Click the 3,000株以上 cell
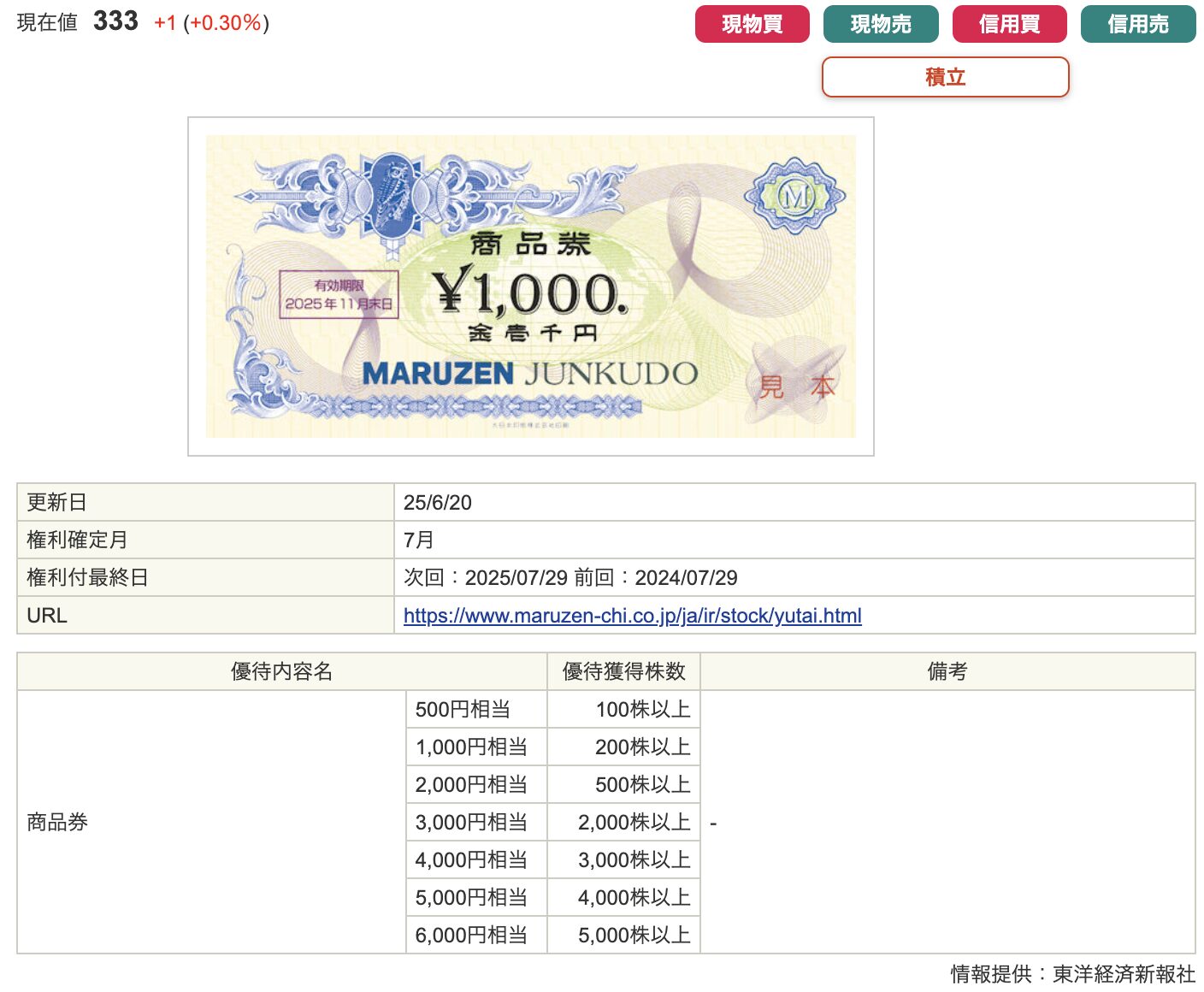Screen dimensions: 1204x992 [624, 860]
